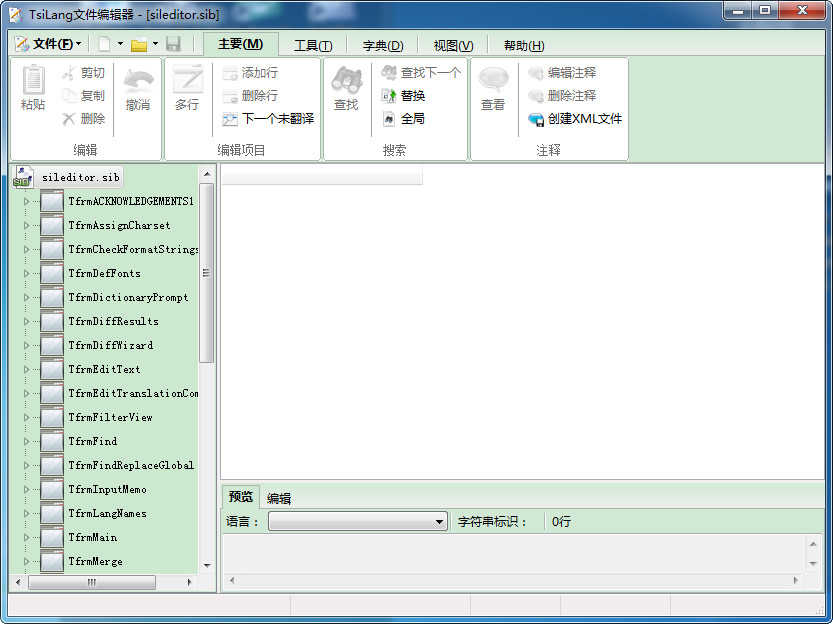Click tree panel scroll right arrow

point(190,582)
